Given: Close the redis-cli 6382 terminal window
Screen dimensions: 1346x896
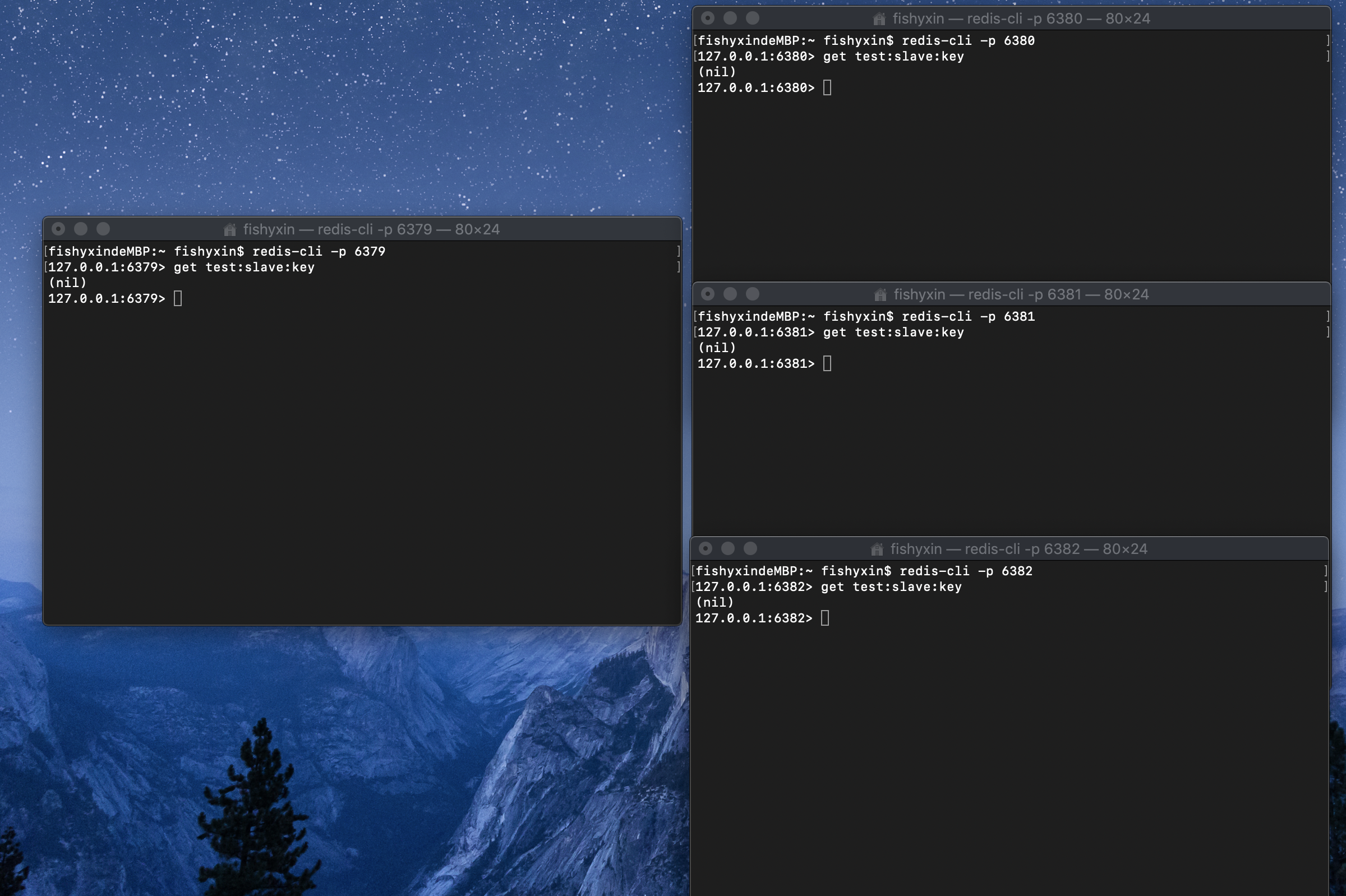Looking at the screenshot, I should click(706, 548).
